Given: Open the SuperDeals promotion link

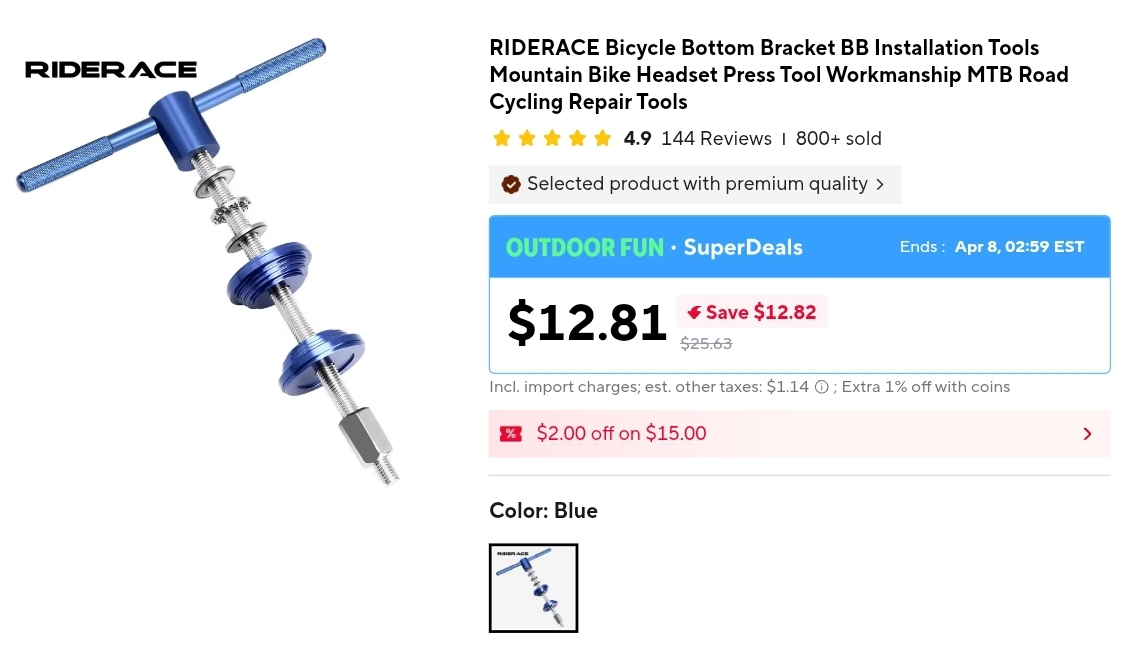Looking at the screenshot, I should coord(743,248).
